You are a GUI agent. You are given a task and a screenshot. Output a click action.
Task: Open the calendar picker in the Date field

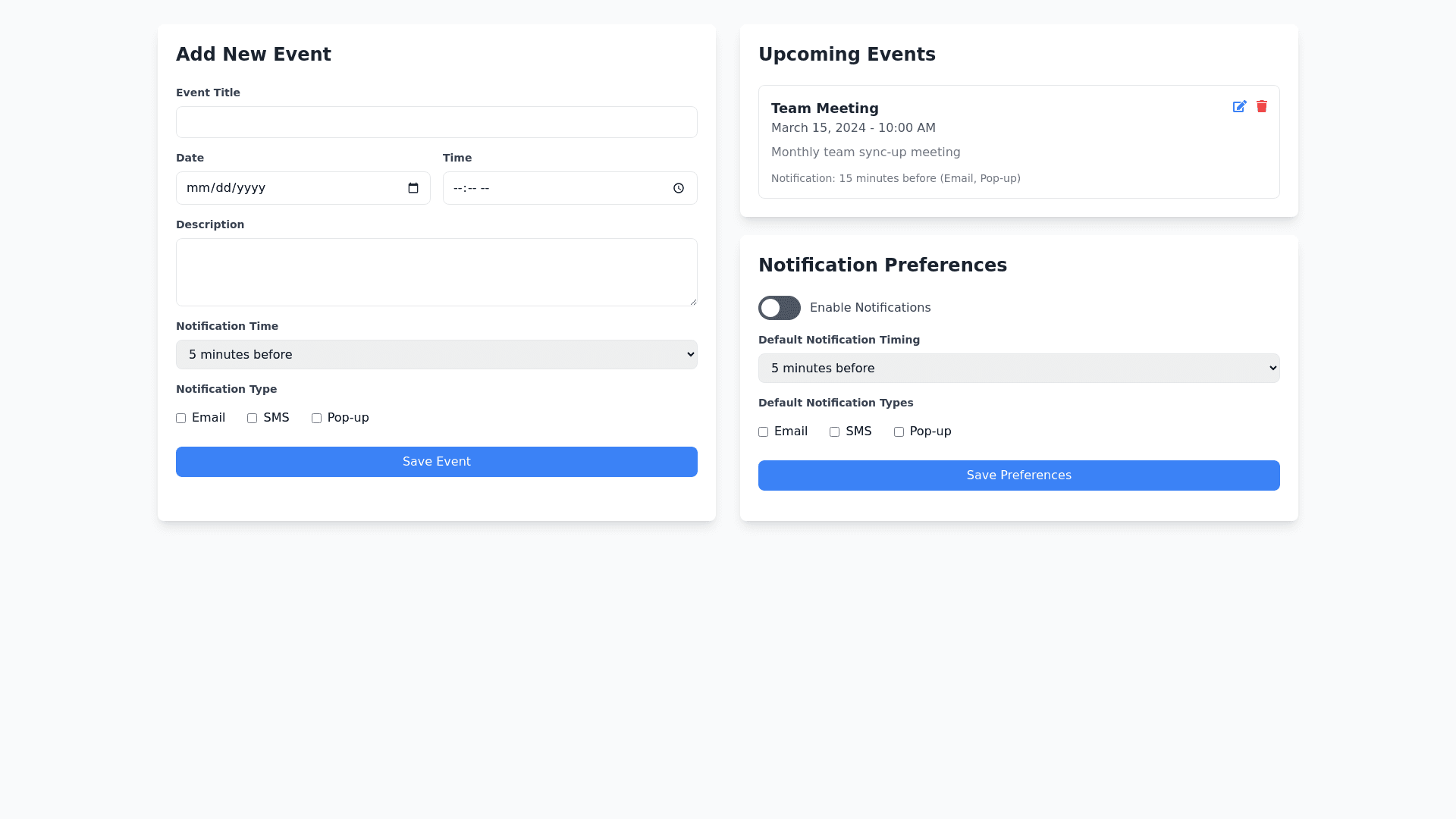[413, 188]
